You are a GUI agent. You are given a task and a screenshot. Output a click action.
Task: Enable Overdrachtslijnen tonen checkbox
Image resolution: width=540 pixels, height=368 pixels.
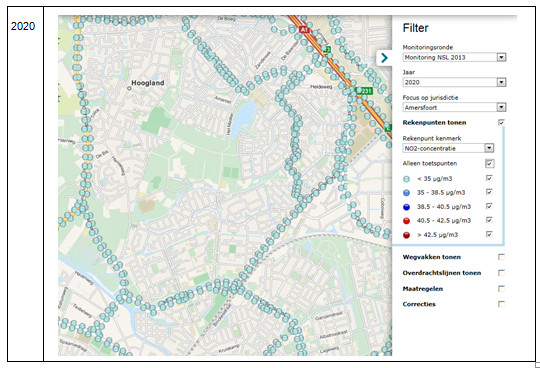501,273
